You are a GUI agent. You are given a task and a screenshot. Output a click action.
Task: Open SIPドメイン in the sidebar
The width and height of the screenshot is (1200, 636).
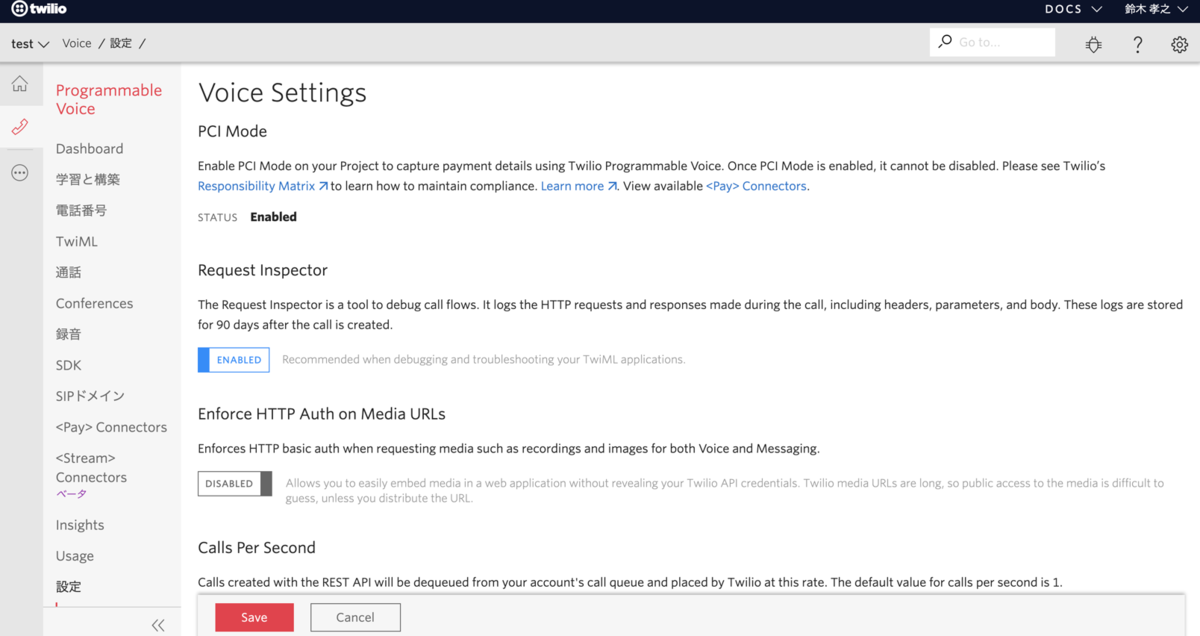[x=91, y=397]
